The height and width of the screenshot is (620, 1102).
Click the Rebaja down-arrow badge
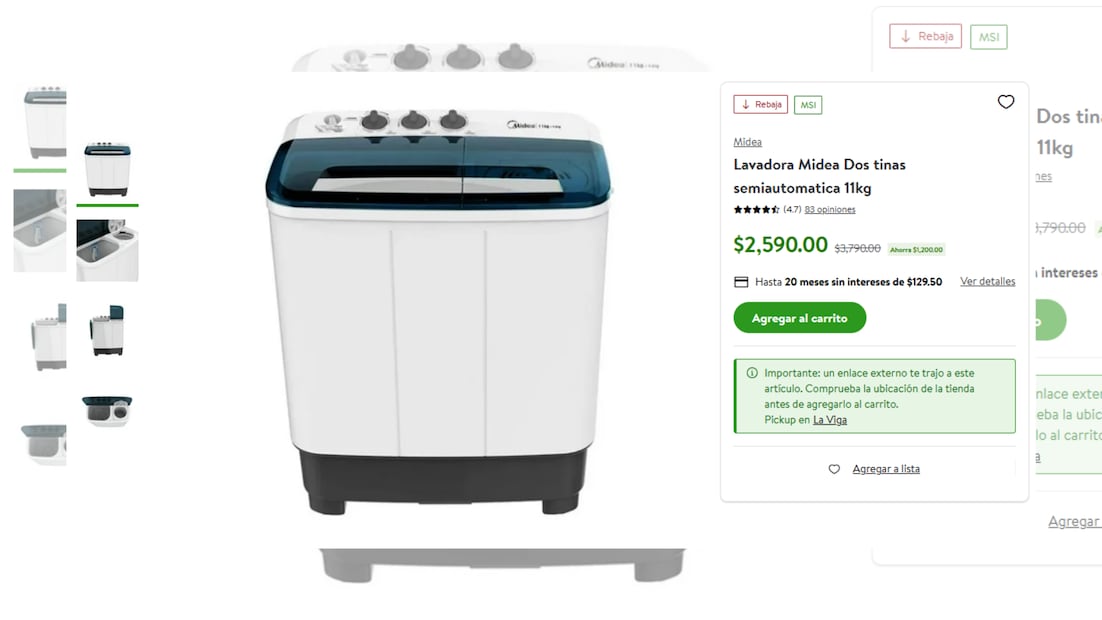click(760, 105)
